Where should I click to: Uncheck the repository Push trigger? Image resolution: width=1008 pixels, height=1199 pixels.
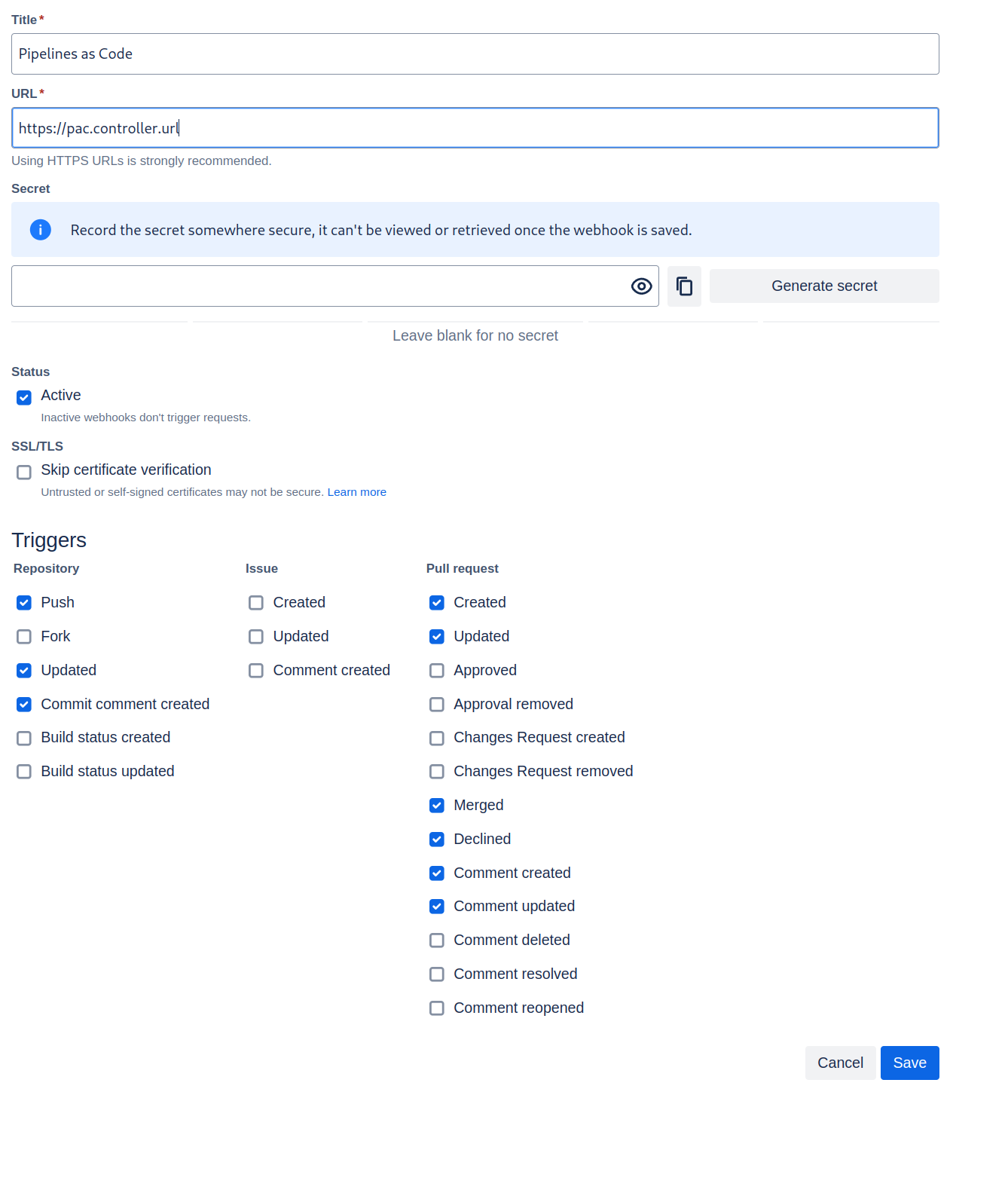(24, 603)
